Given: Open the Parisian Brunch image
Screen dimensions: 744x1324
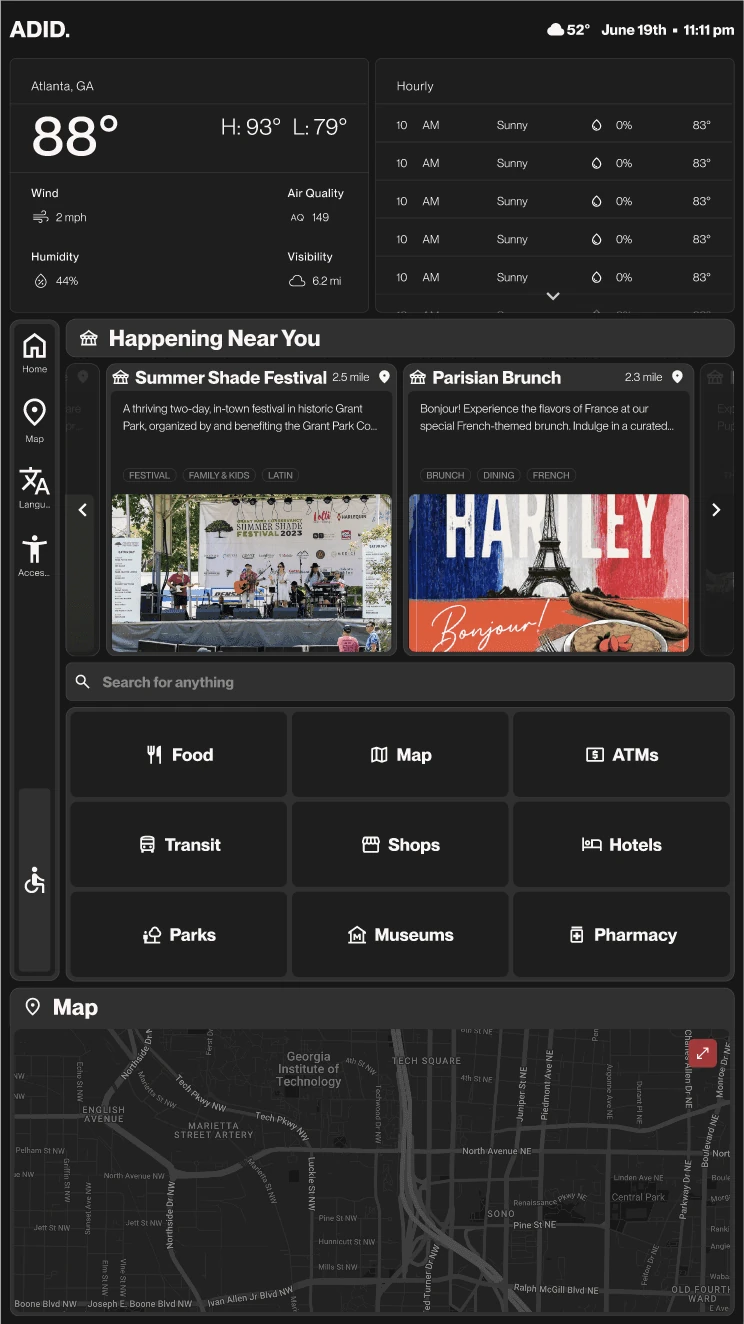Looking at the screenshot, I should (x=549, y=573).
